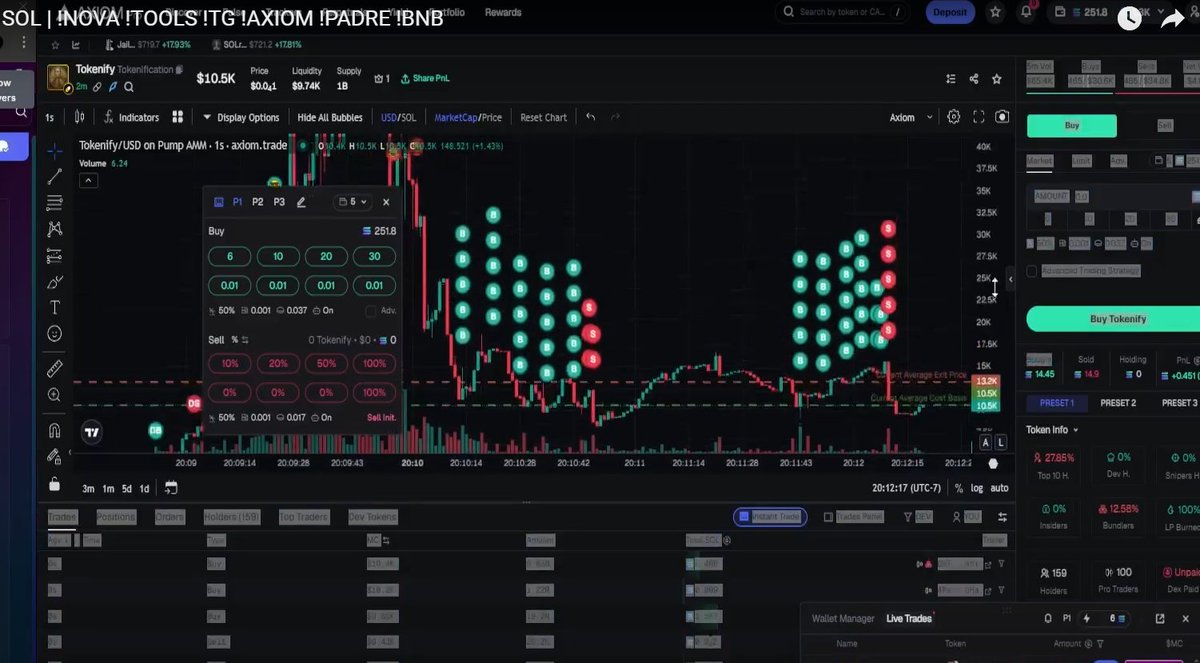Switch to USD/SOL currency toggle

click(398, 117)
